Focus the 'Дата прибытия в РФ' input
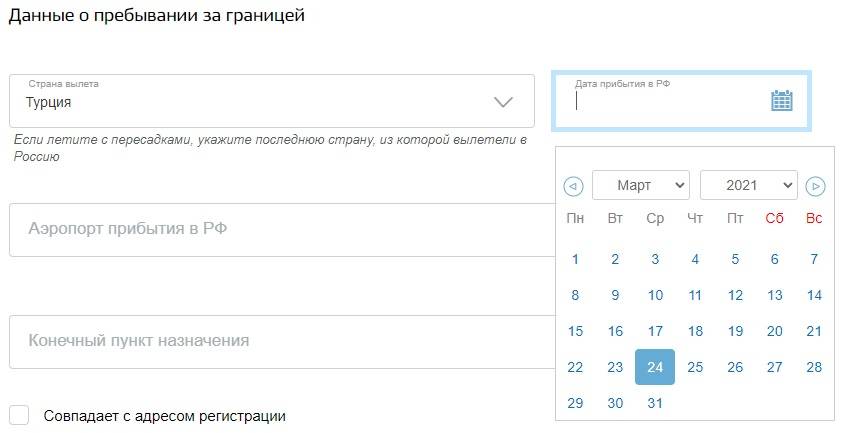This screenshot has width=842, height=433. coord(665,101)
